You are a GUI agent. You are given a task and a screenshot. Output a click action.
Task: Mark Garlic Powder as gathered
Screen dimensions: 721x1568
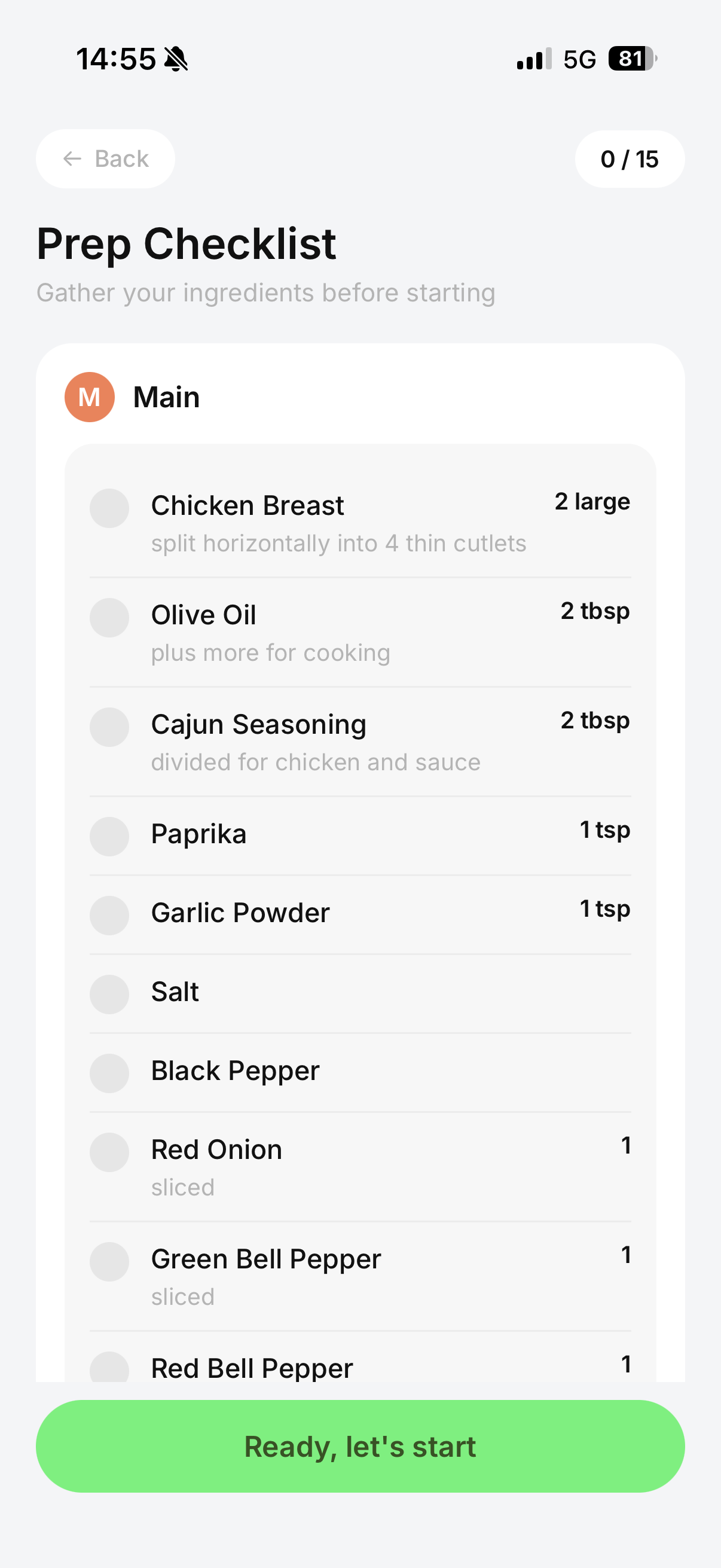(x=109, y=915)
